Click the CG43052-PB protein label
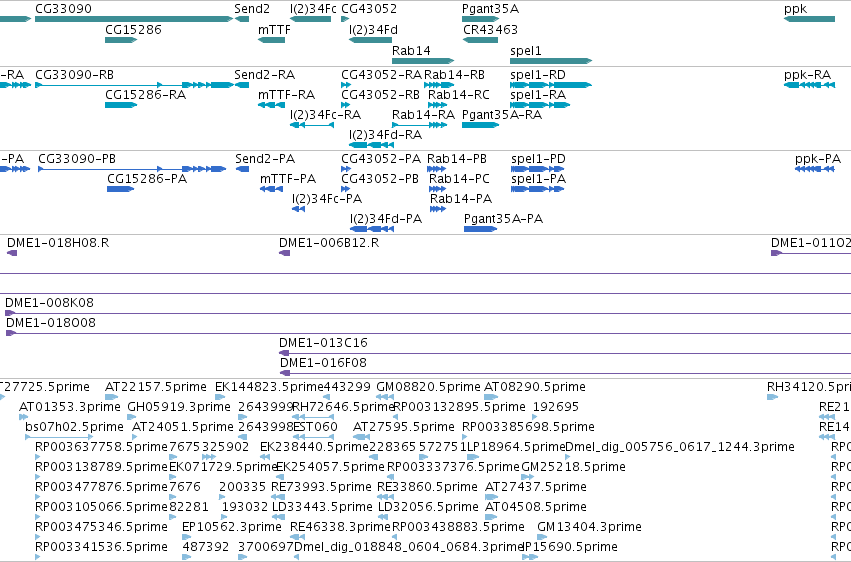This screenshot has width=851, height=562. (x=379, y=178)
